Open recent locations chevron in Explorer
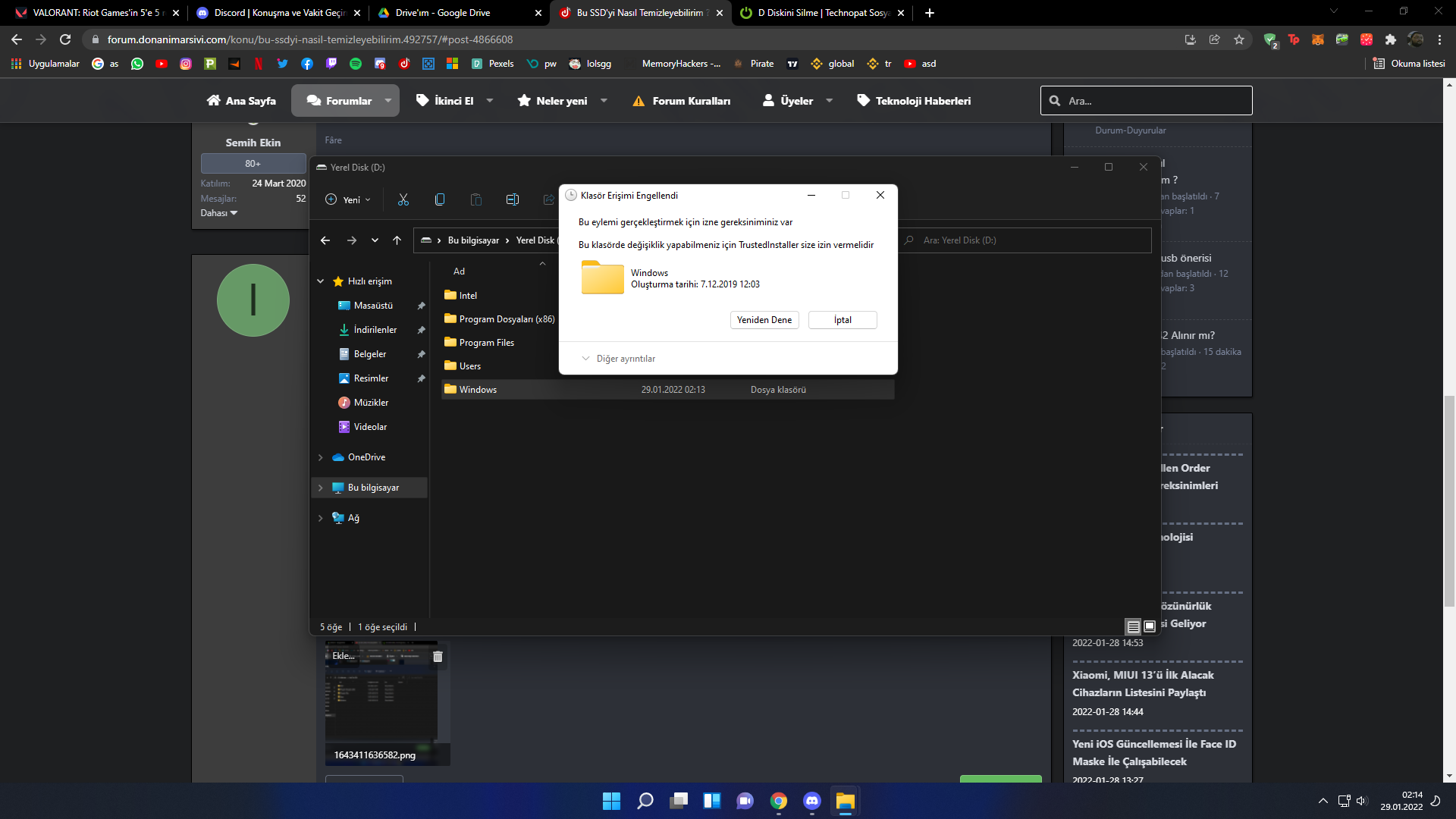Screen dimensions: 1456x819 click(375, 240)
